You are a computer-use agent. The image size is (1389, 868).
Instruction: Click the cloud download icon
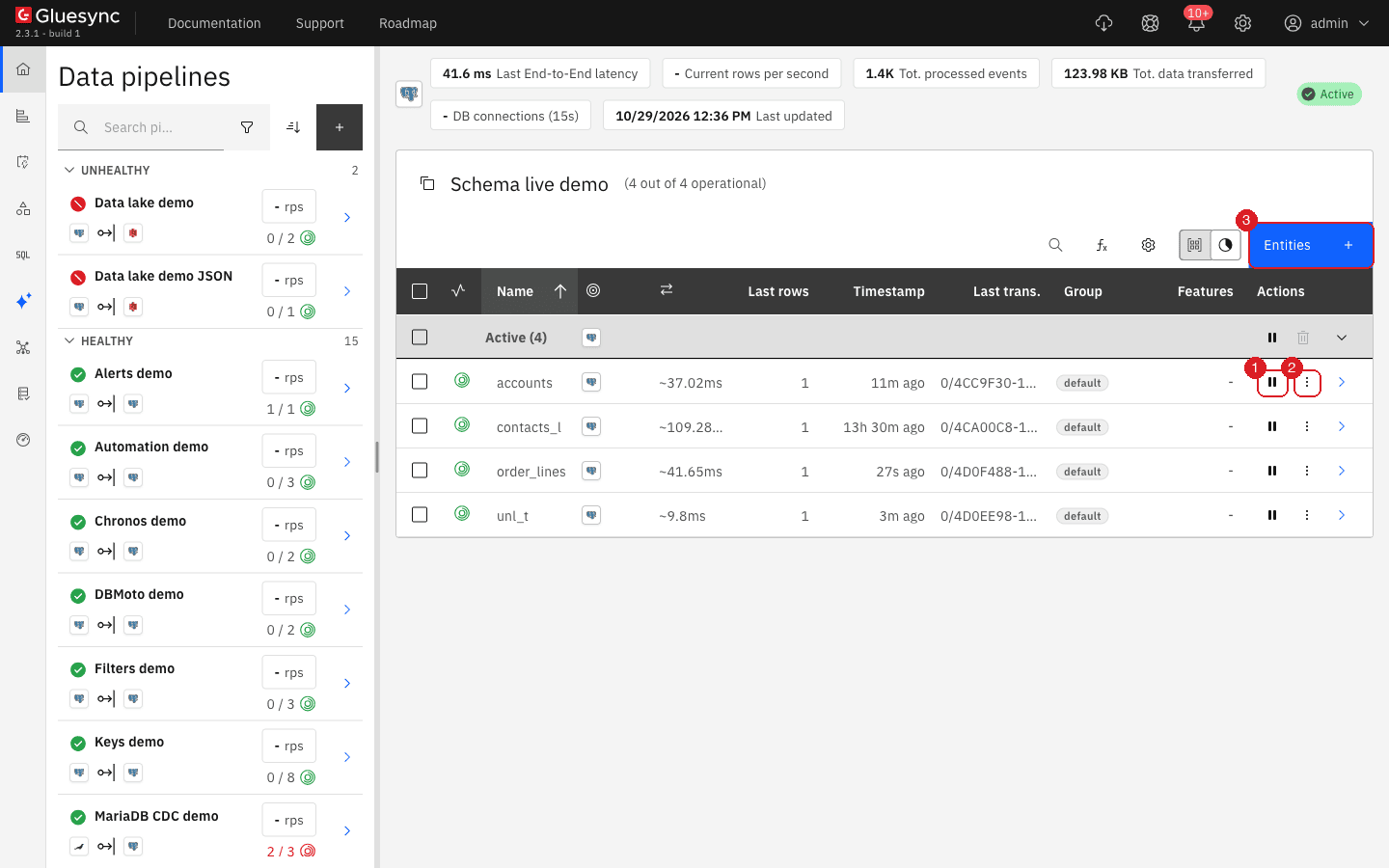pos(1103,23)
